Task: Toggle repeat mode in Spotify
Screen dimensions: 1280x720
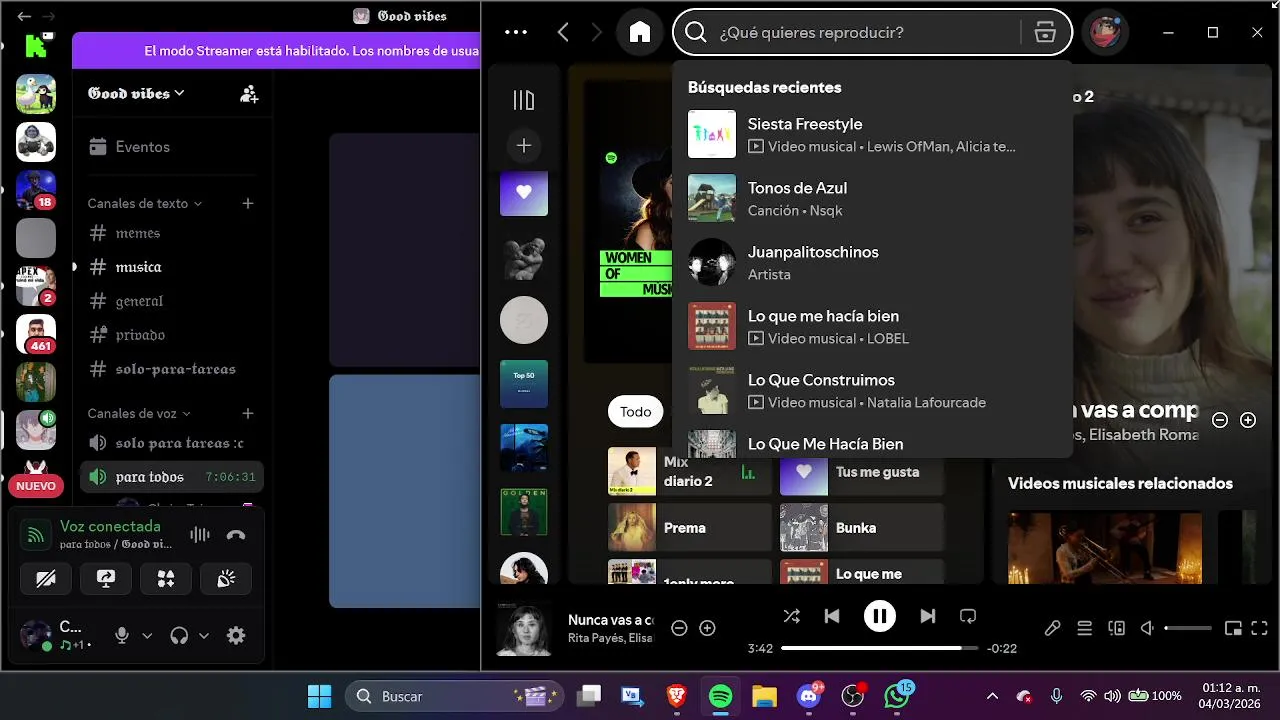Action: click(x=967, y=616)
